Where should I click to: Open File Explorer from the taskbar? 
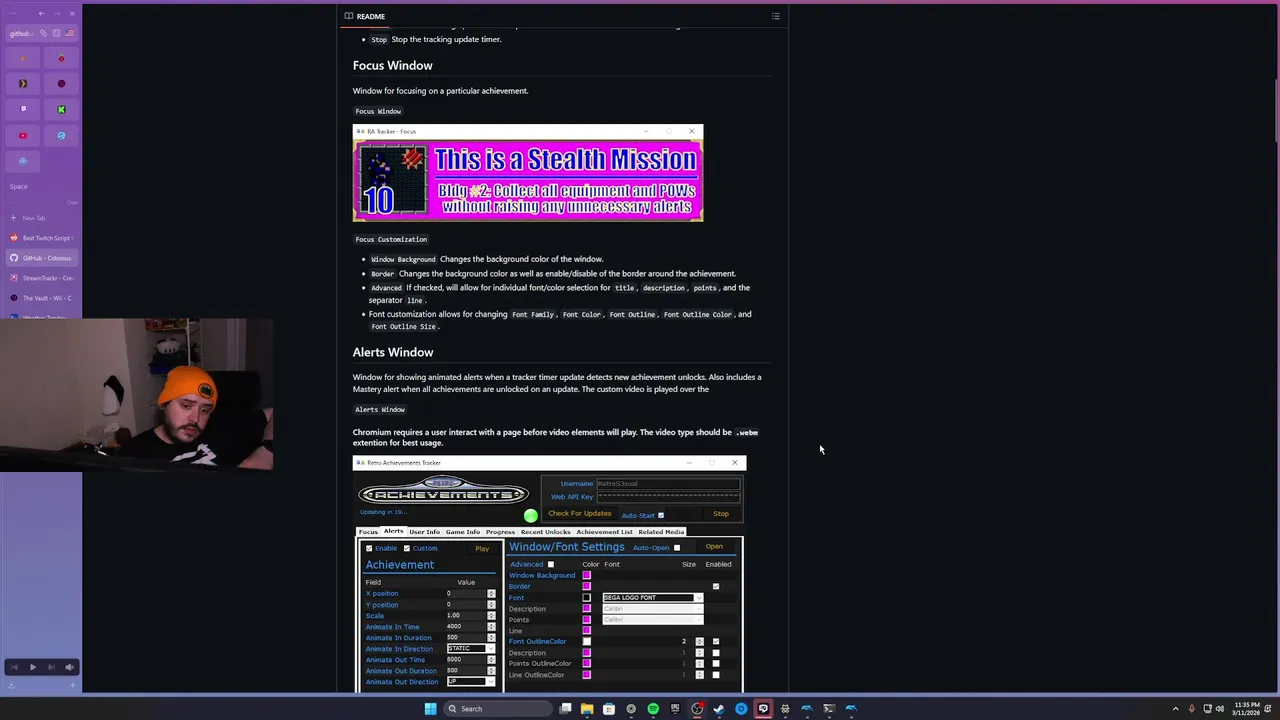(587, 708)
